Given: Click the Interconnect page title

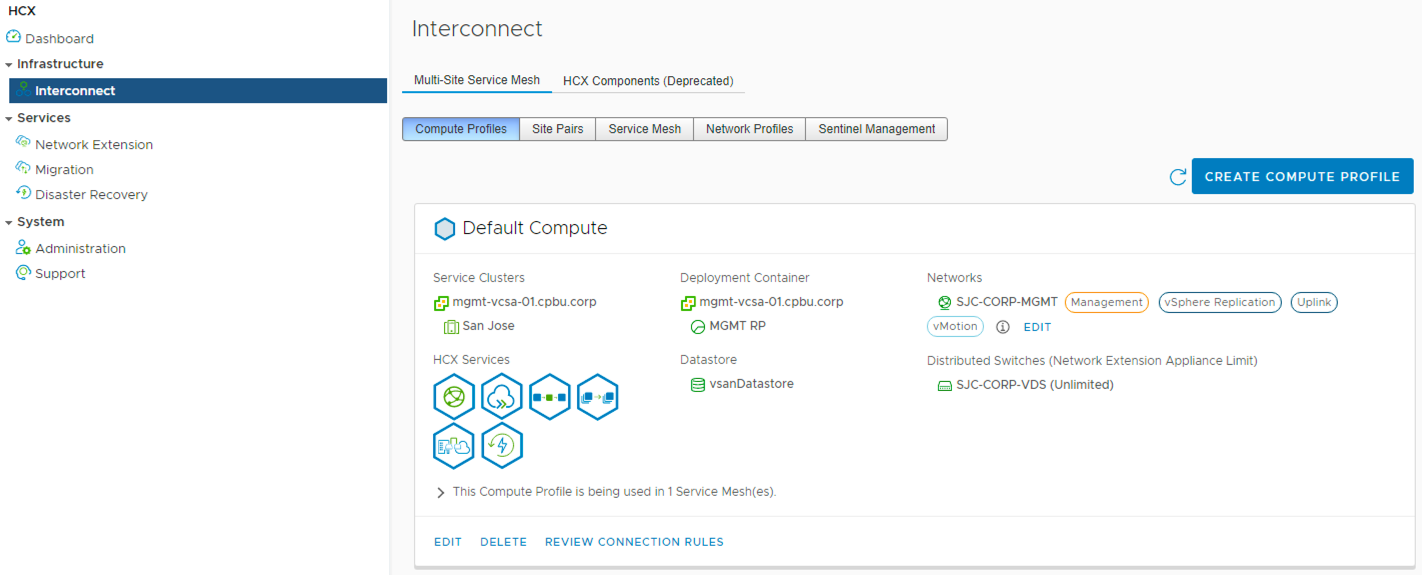Looking at the screenshot, I should (477, 29).
